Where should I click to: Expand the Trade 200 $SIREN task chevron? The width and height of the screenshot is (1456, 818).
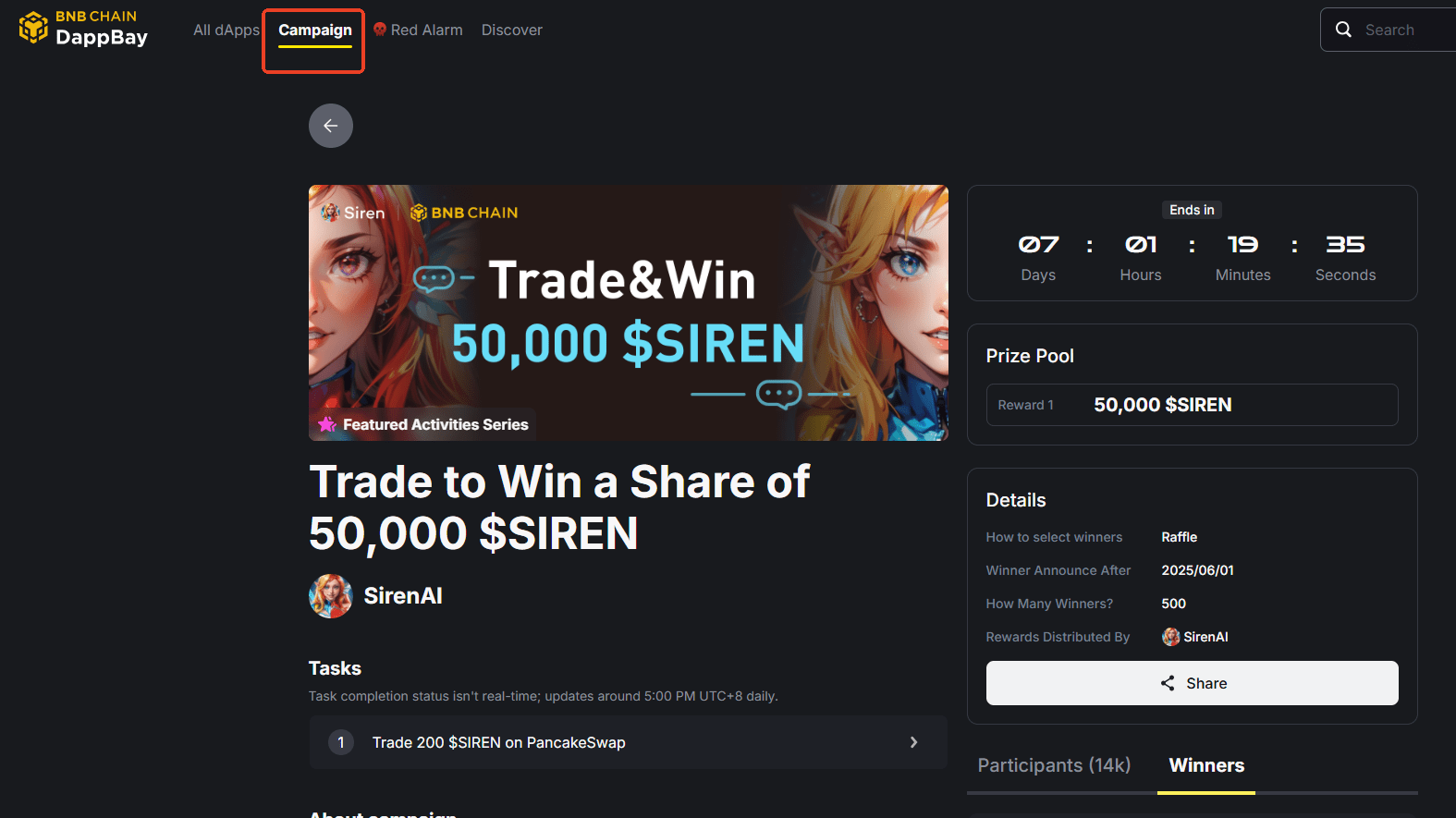[x=913, y=742]
